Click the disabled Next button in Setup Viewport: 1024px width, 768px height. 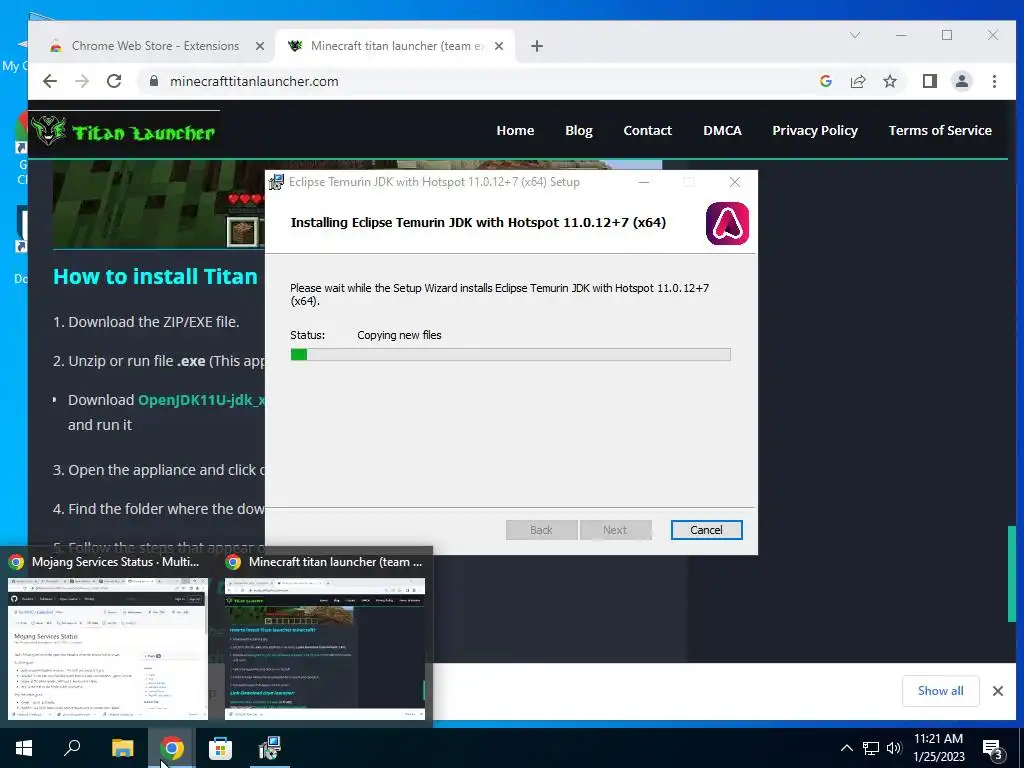(x=615, y=530)
